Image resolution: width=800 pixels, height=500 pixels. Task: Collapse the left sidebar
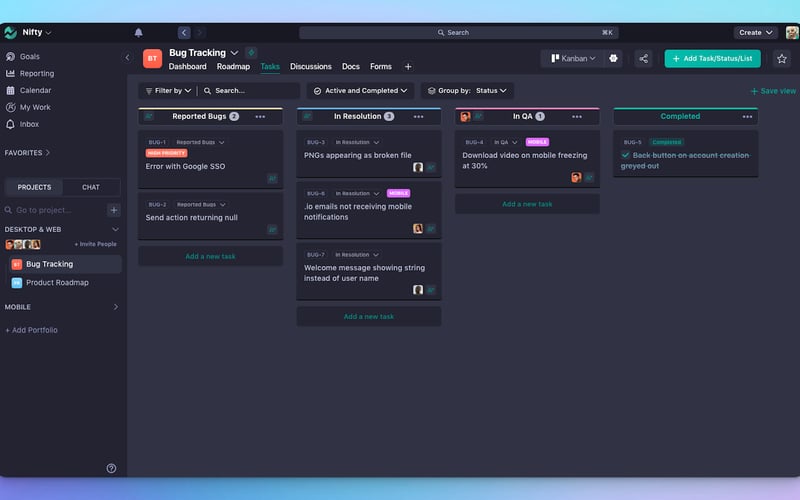pyautogui.click(x=127, y=57)
